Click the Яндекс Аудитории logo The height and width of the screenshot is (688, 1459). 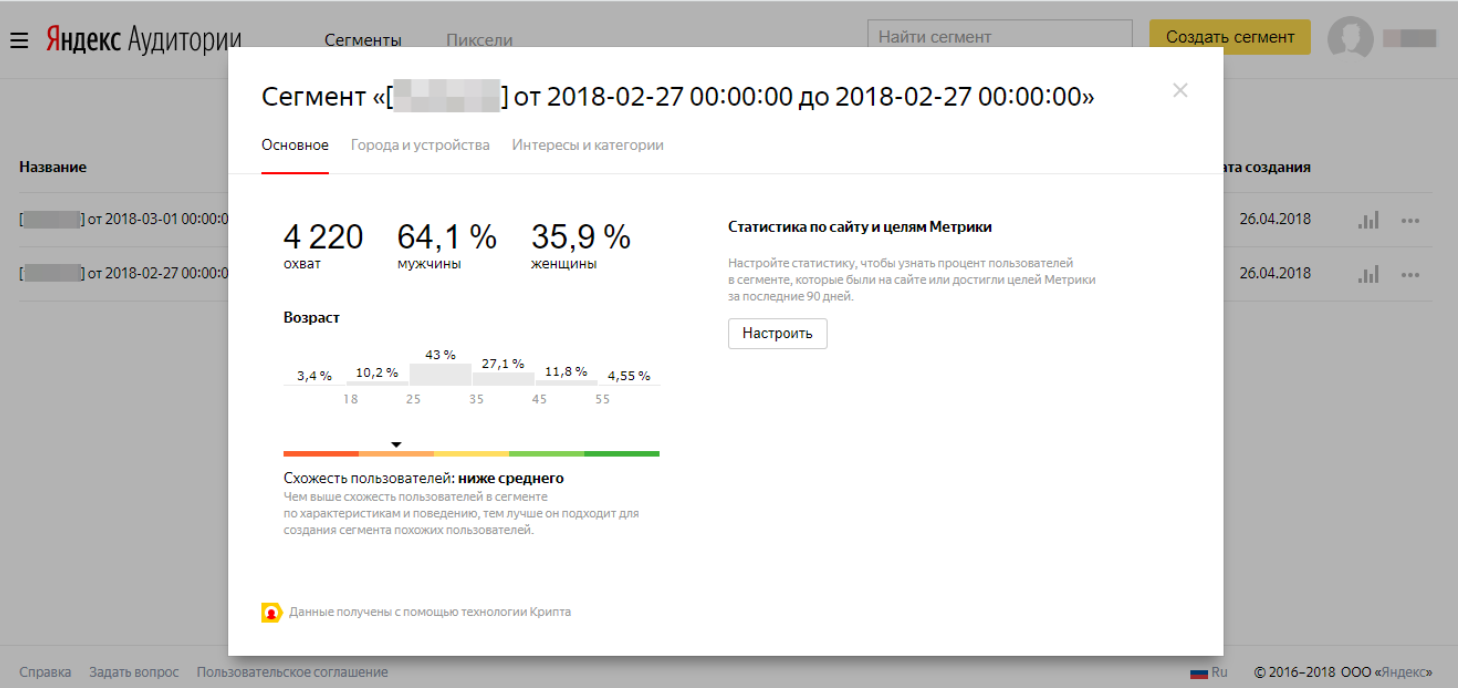tap(144, 39)
